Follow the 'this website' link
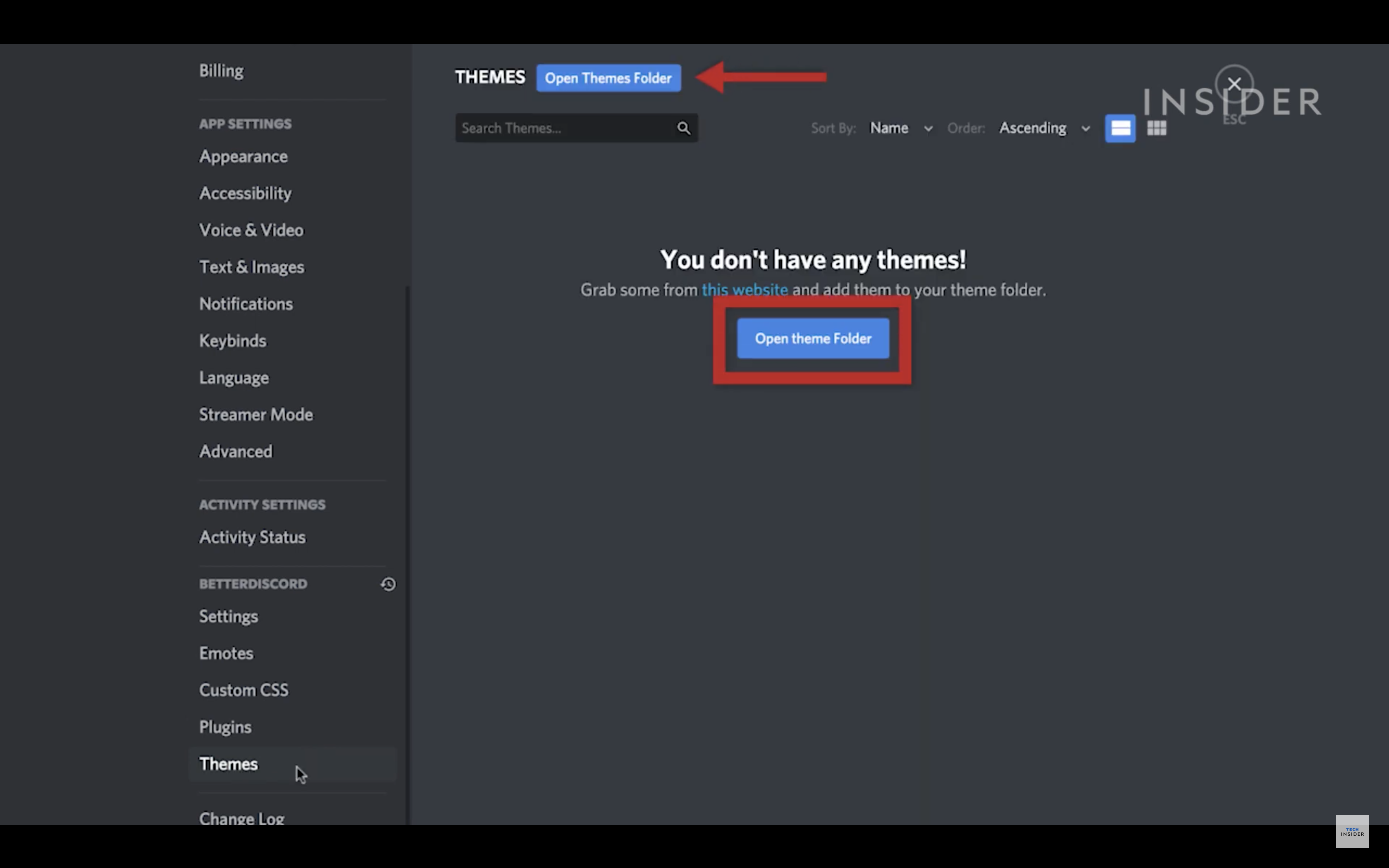 (x=745, y=290)
